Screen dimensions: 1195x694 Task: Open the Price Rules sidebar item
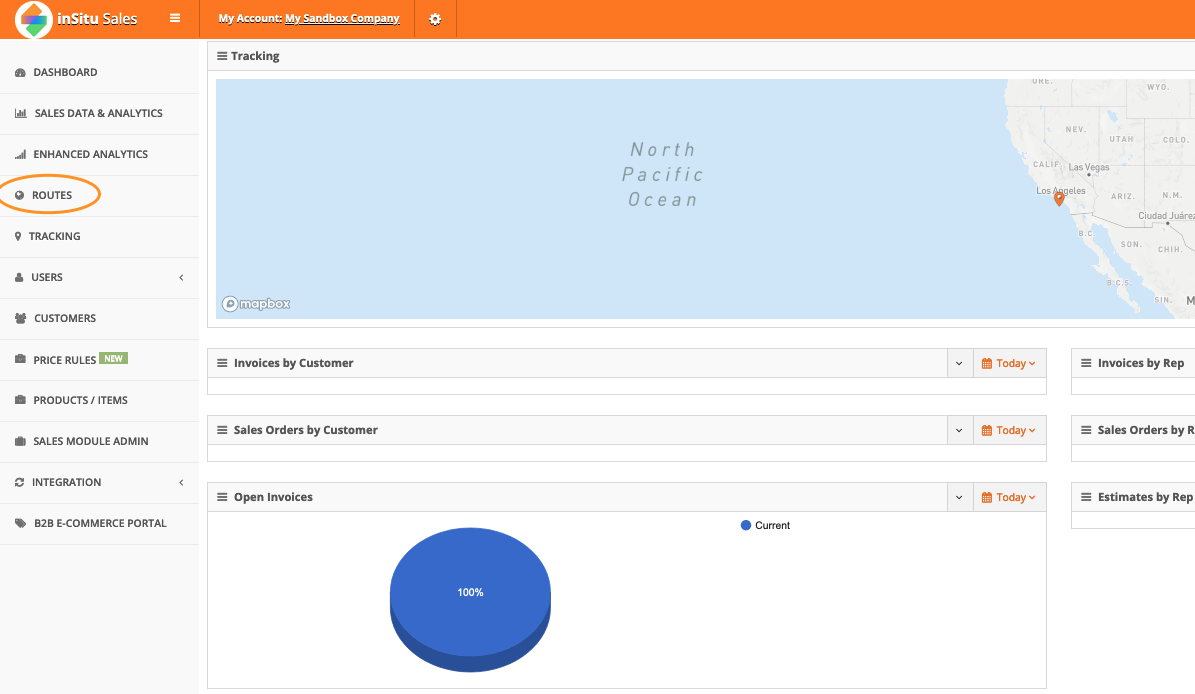click(65, 359)
